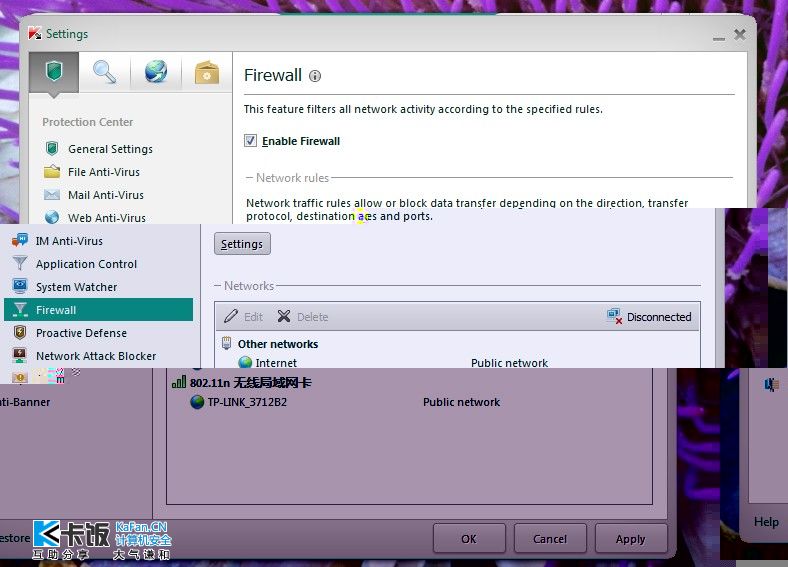The width and height of the screenshot is (788, 567).
Task: Select the TP-LINK_3712B2 network
Action: point(247,402)
